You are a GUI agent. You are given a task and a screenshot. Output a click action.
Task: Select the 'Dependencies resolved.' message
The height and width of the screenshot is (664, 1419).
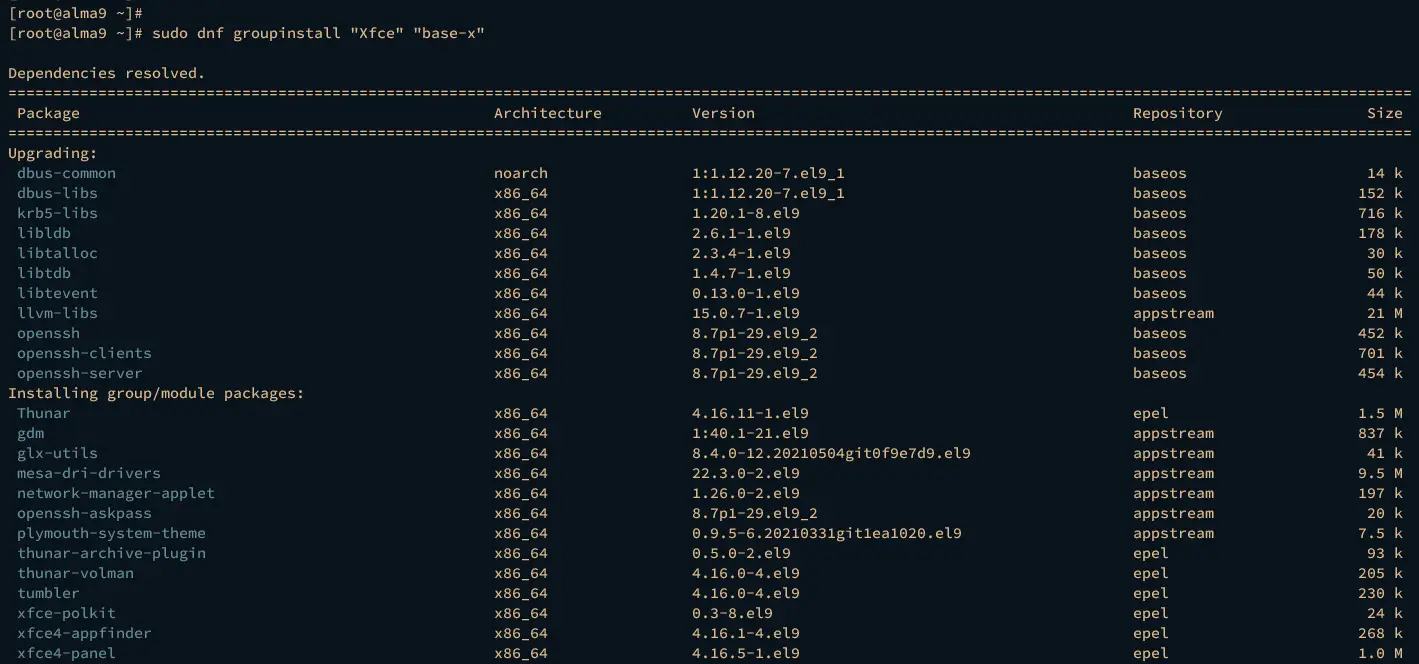106,73
